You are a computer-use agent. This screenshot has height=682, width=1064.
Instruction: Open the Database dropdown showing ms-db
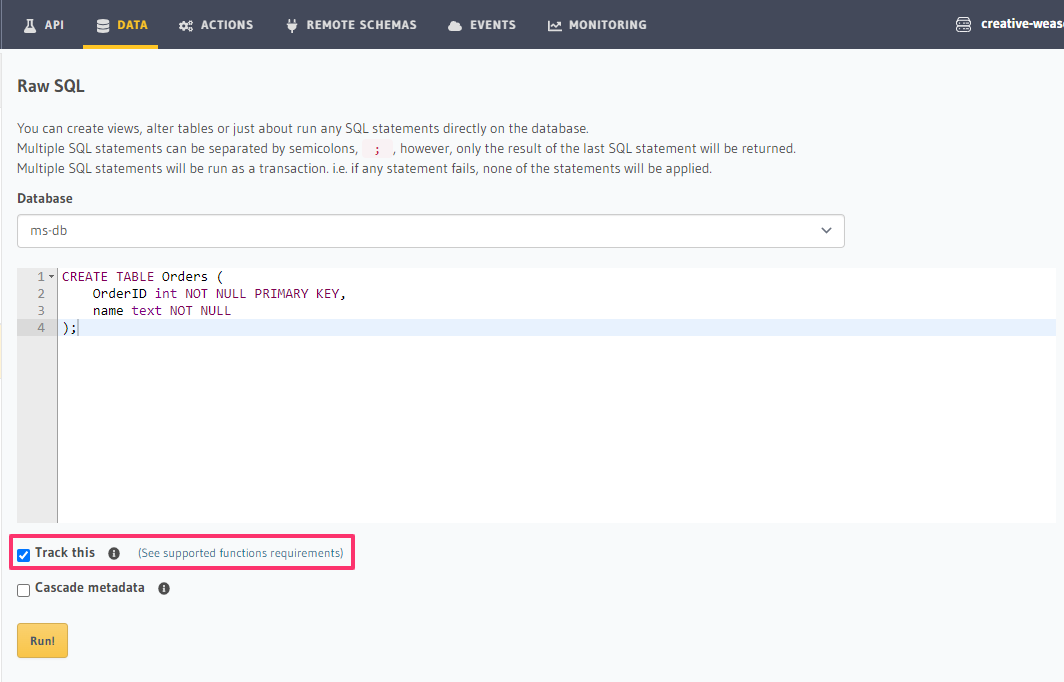click(430, 230)
